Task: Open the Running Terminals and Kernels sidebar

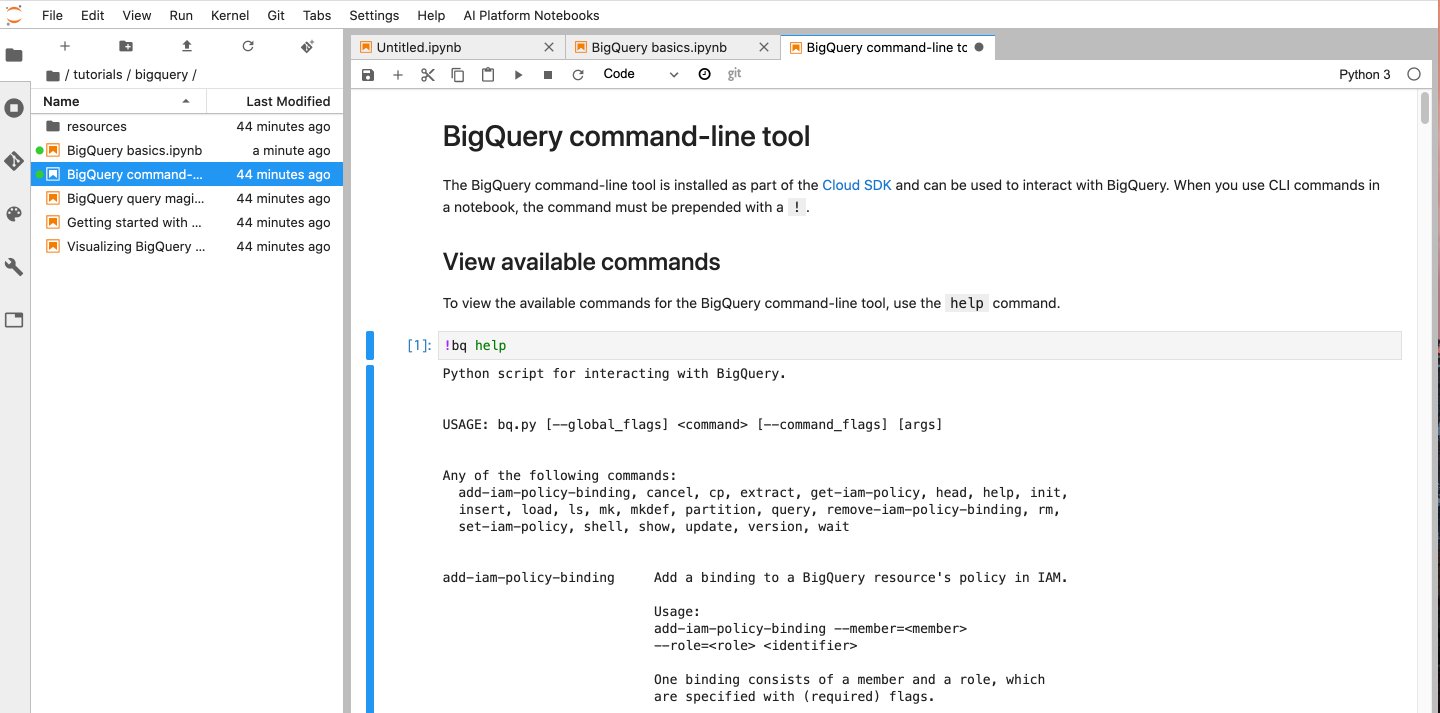Action: (x=14, y=108)
